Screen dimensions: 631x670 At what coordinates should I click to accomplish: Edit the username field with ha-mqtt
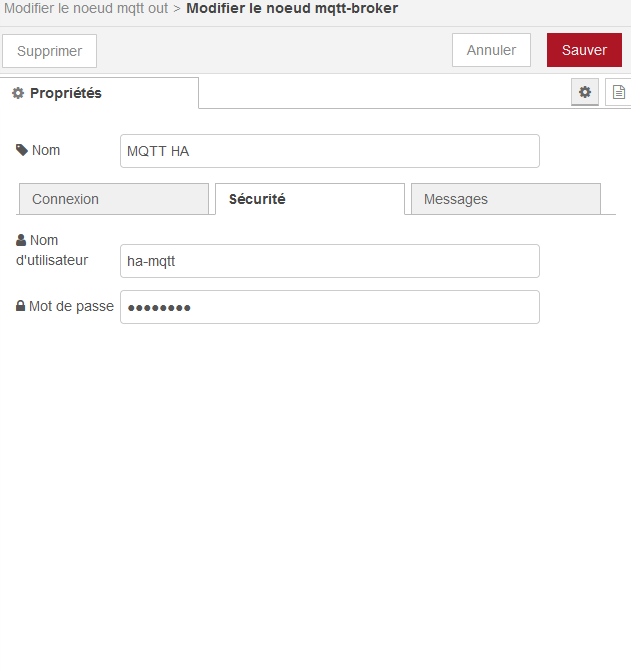click(x=330, y=261)
